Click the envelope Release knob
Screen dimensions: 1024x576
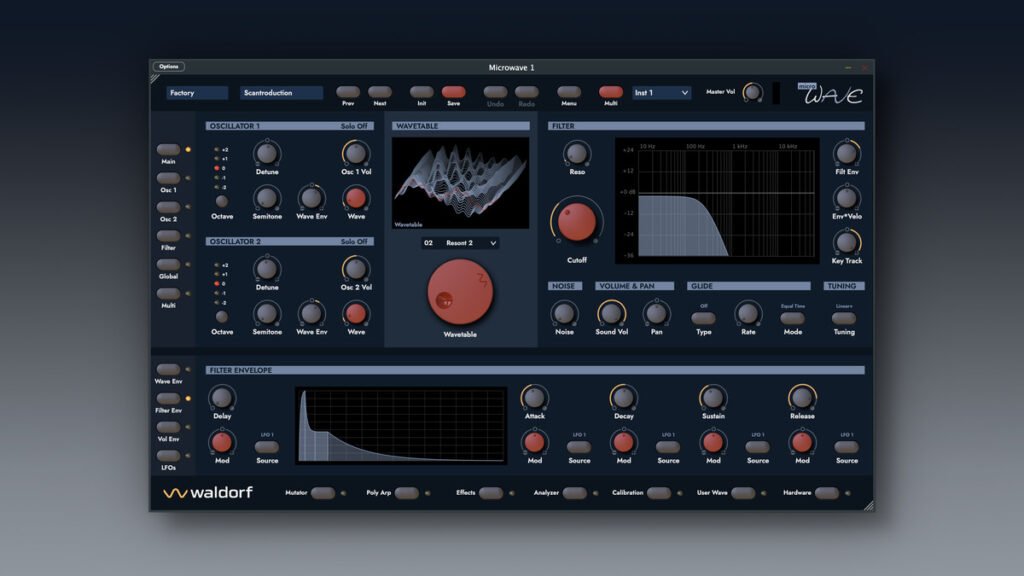pos(802,398)
